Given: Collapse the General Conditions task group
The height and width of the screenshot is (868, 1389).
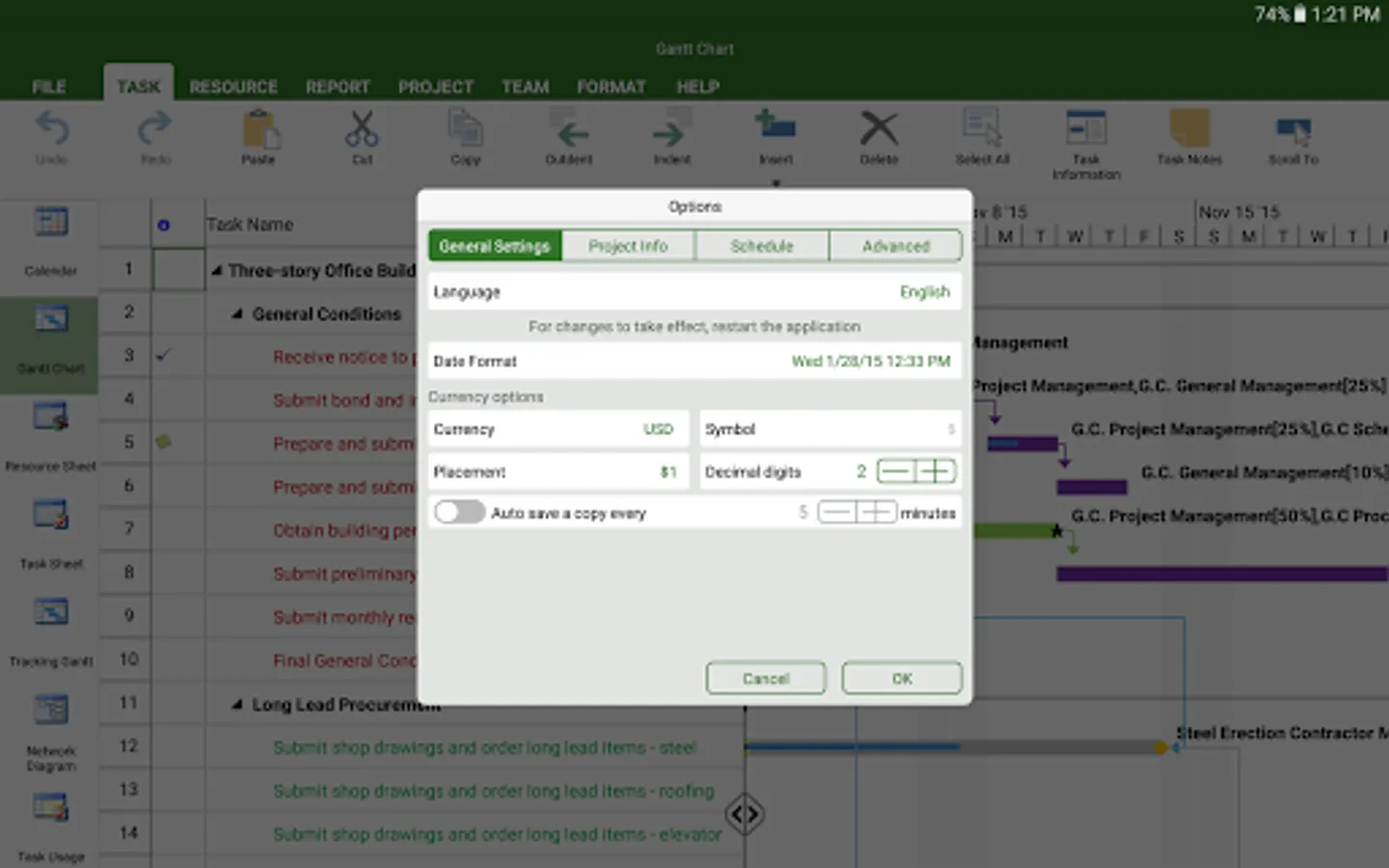Looking at the screenshot, I should 237,314.
